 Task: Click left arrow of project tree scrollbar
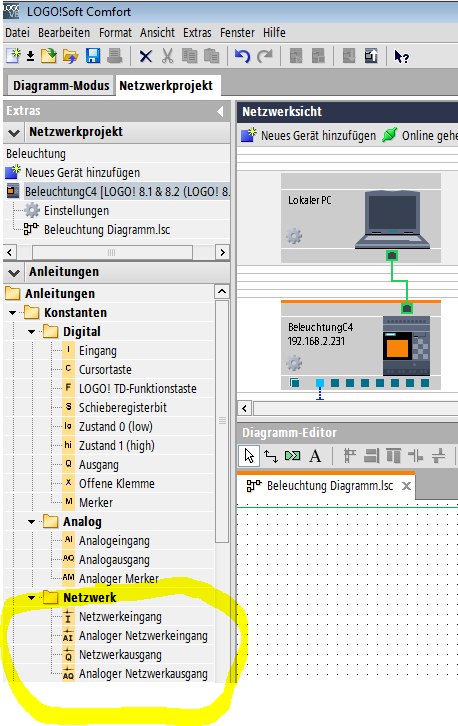tap(10, 252)
